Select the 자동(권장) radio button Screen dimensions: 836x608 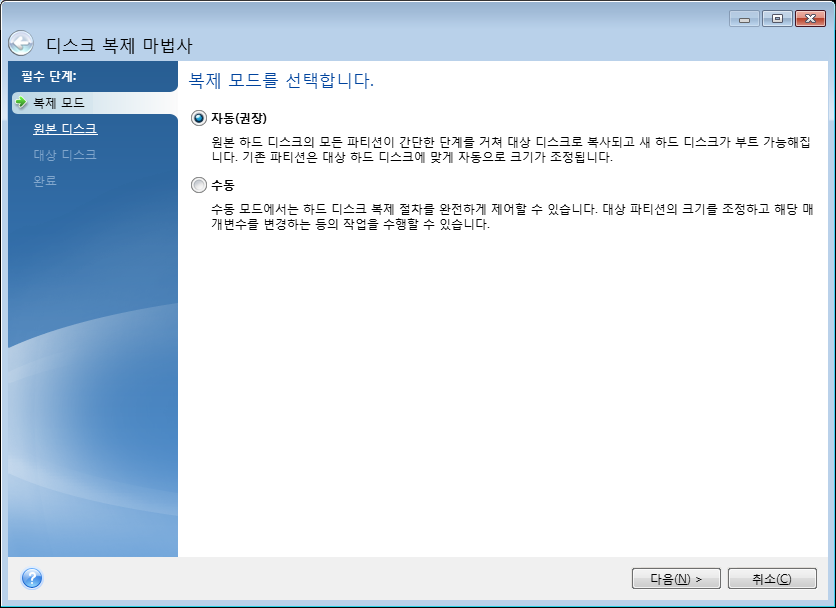[x=198, y=118]
